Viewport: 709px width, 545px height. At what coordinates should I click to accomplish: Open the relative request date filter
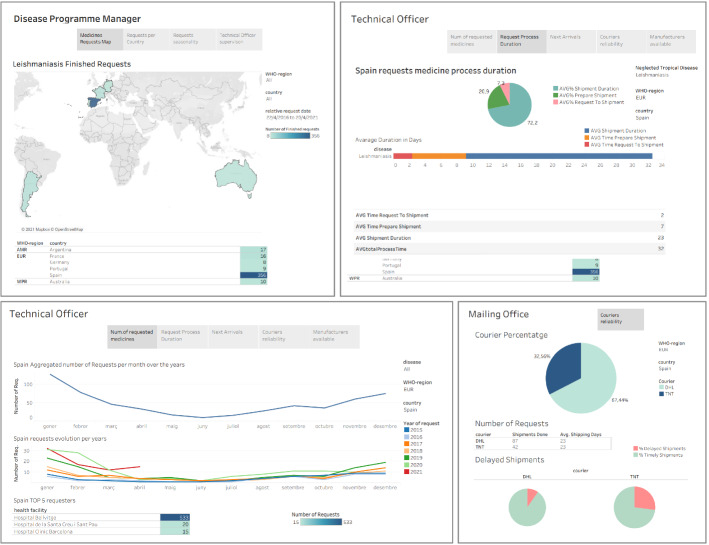coord(292,114)
